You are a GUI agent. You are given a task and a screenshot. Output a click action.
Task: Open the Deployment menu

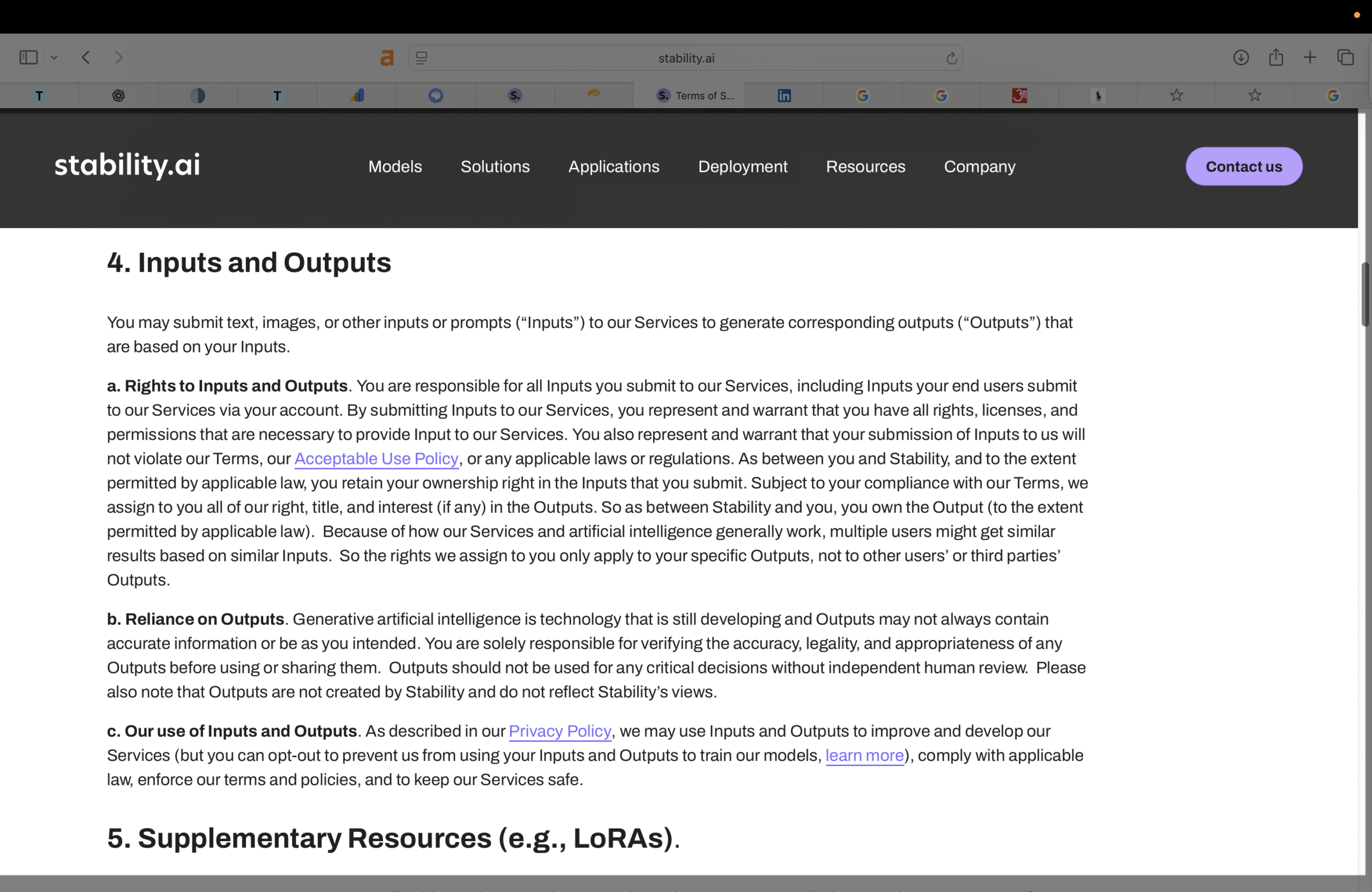742,167
